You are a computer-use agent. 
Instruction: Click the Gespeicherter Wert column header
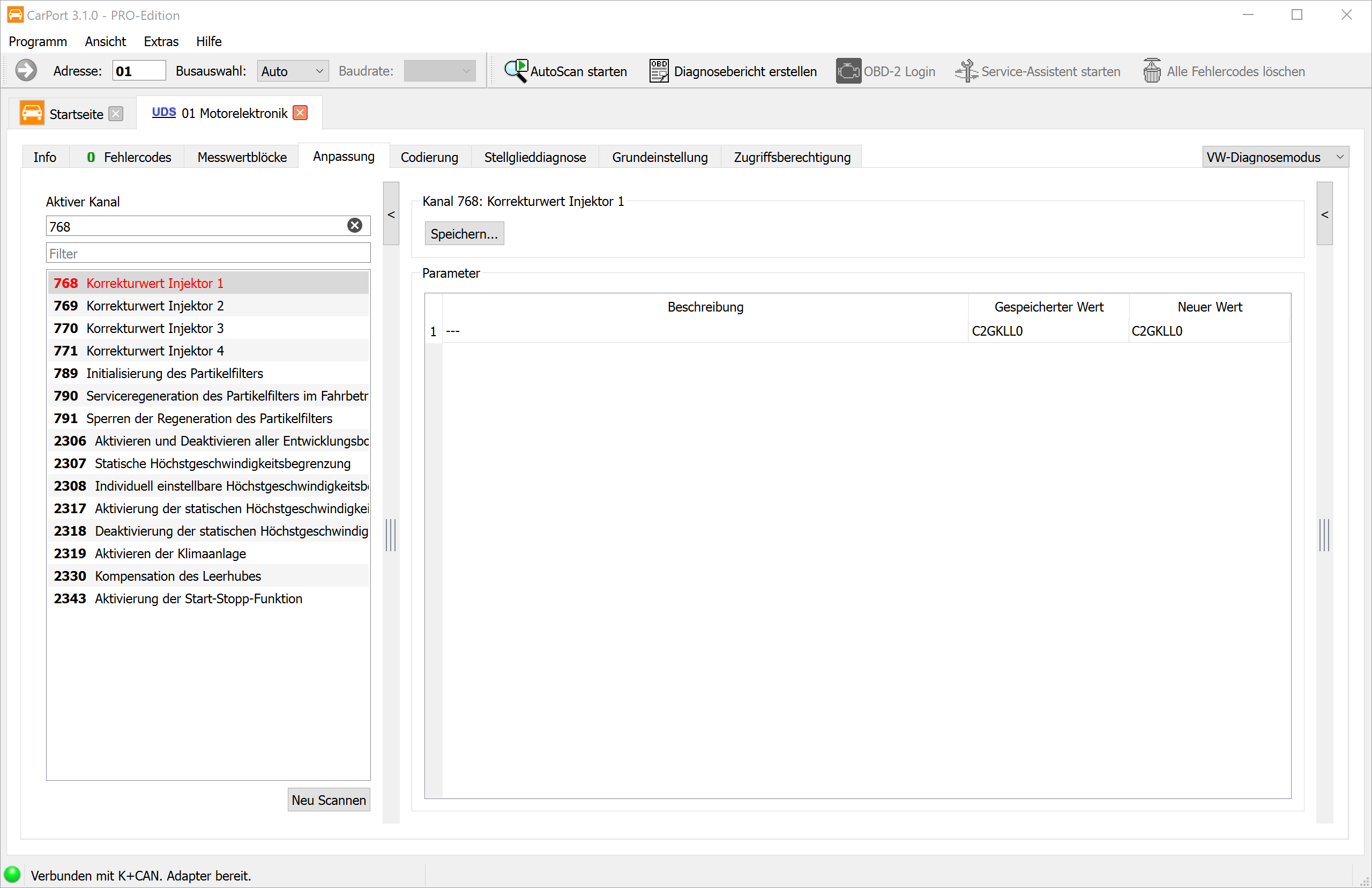click(1048, 307)
